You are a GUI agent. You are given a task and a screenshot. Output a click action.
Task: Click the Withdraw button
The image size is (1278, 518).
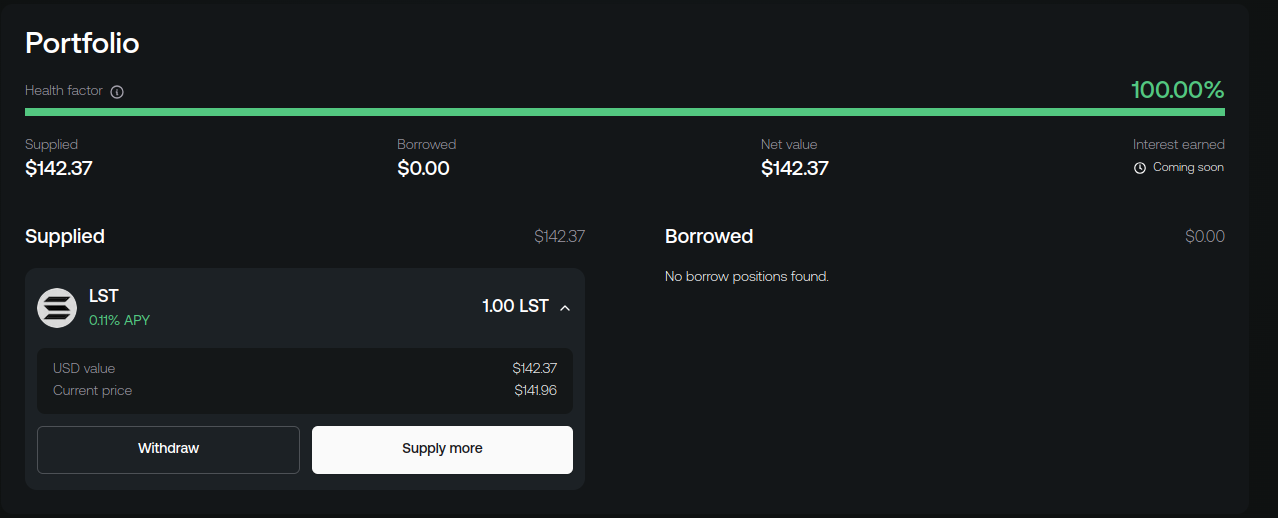click(x=168, y=449)
